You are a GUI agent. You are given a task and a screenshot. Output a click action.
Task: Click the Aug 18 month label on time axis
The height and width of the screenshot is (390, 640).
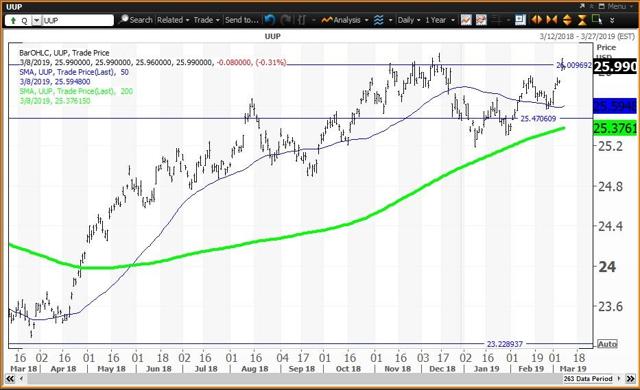pos(254,369)
